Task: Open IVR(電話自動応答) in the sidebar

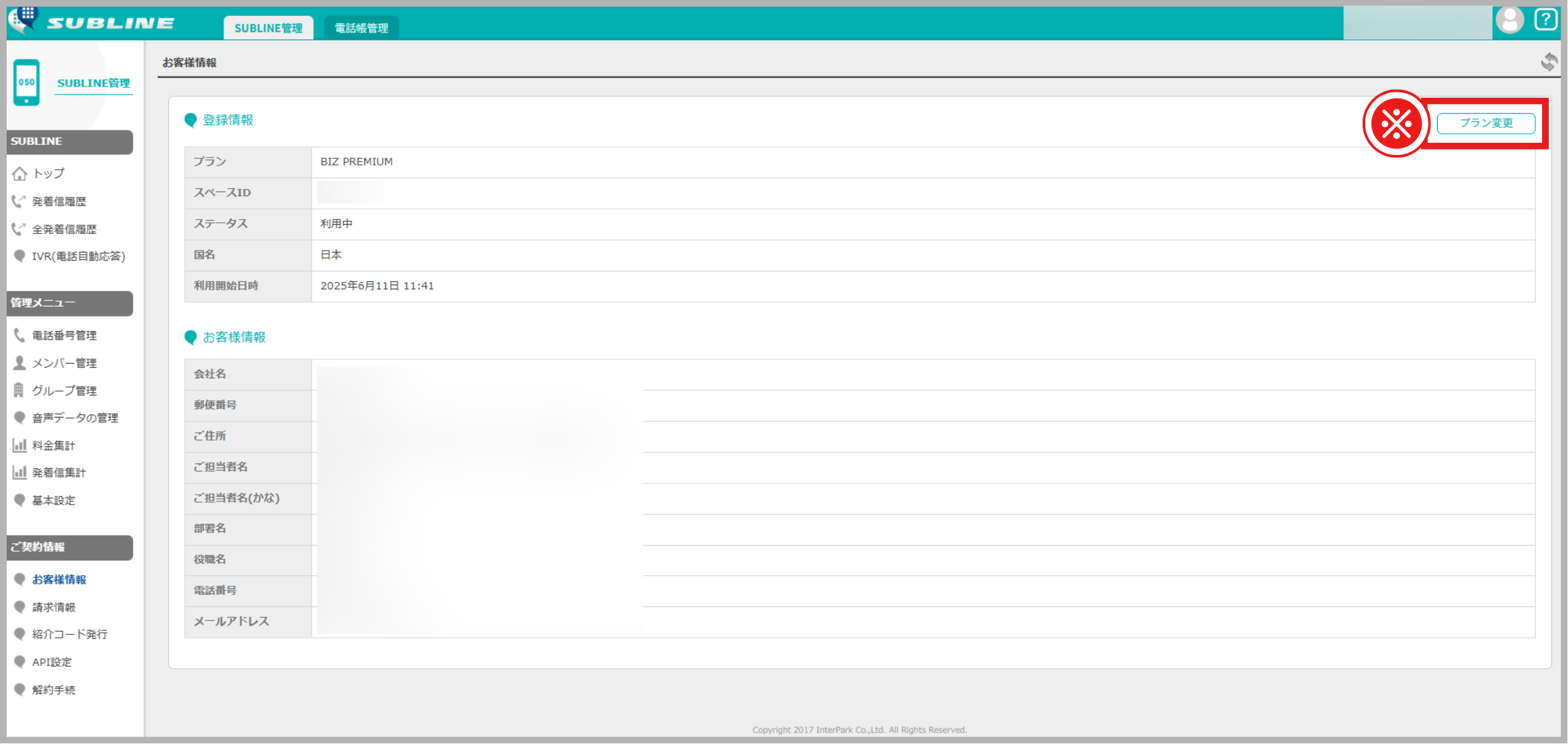Action: point(78,256)
